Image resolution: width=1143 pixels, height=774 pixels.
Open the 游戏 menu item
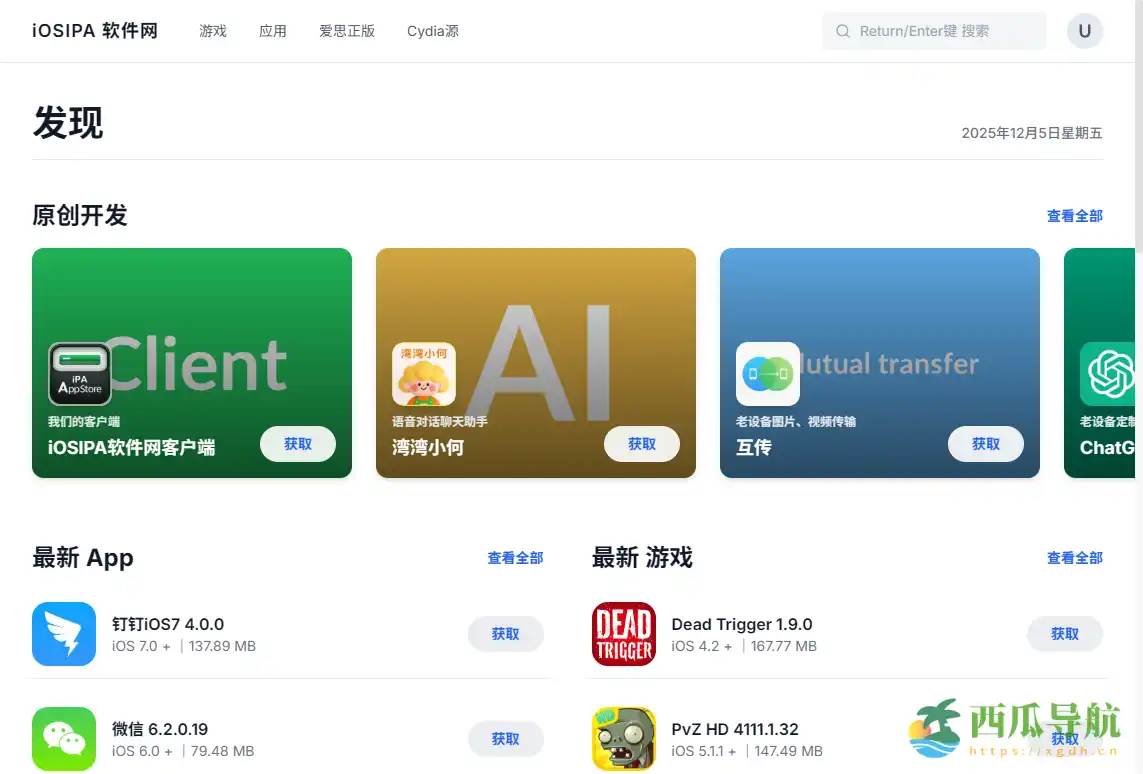pos(213,31)
